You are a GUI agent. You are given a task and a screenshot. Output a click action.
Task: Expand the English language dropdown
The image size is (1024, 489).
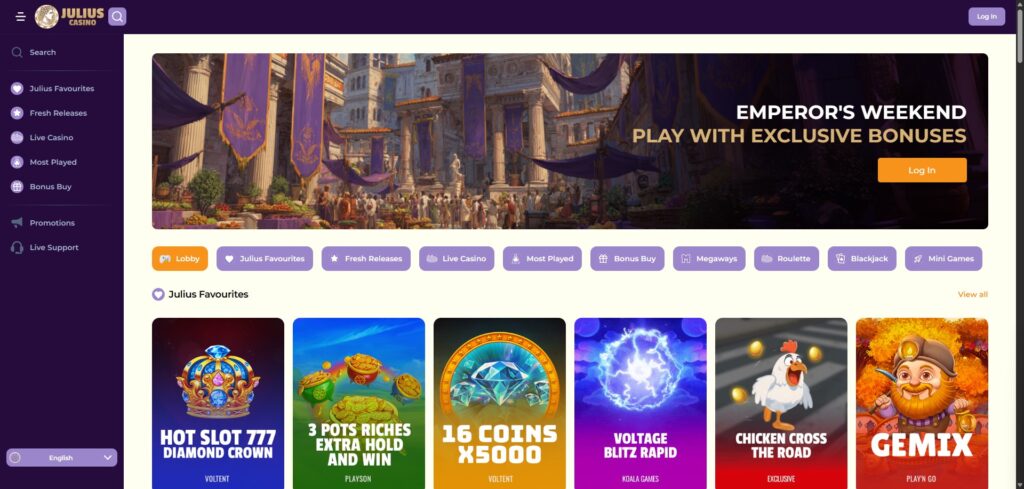[x=61, y=458]
